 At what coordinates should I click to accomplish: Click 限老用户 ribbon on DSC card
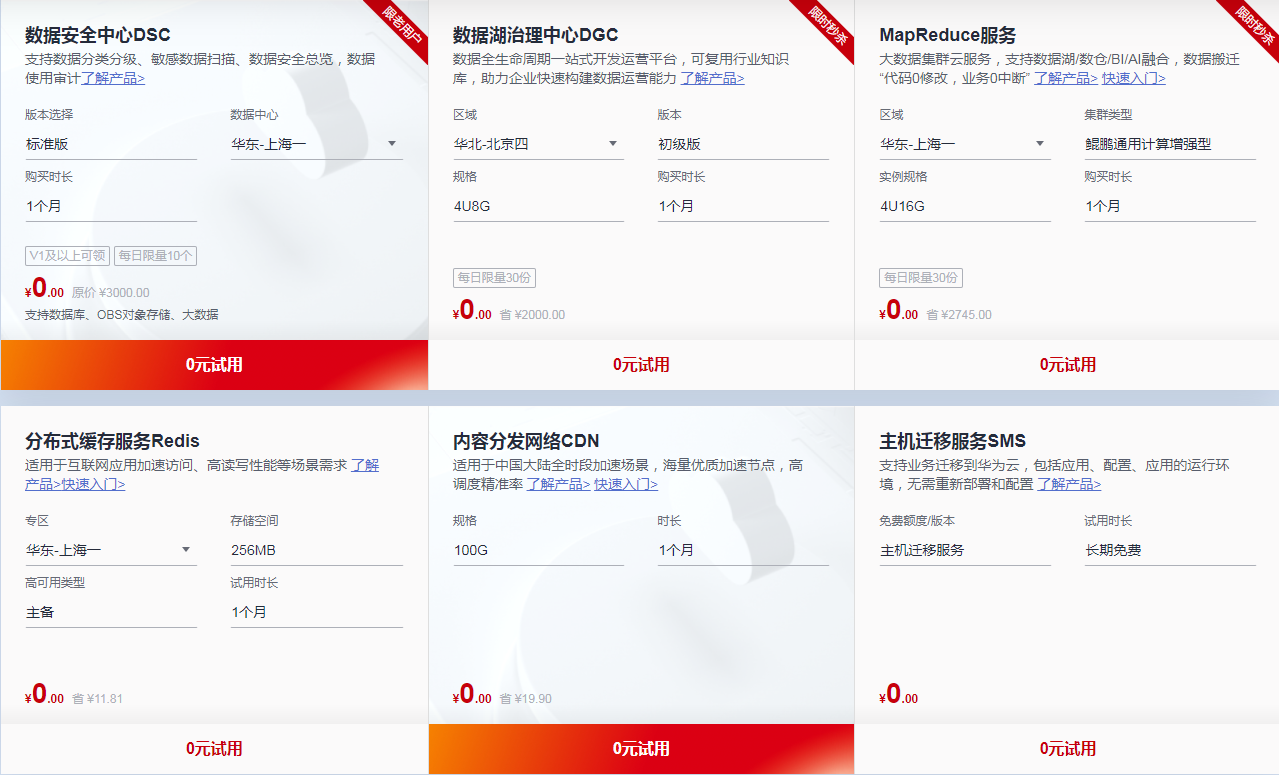[404, 24]
